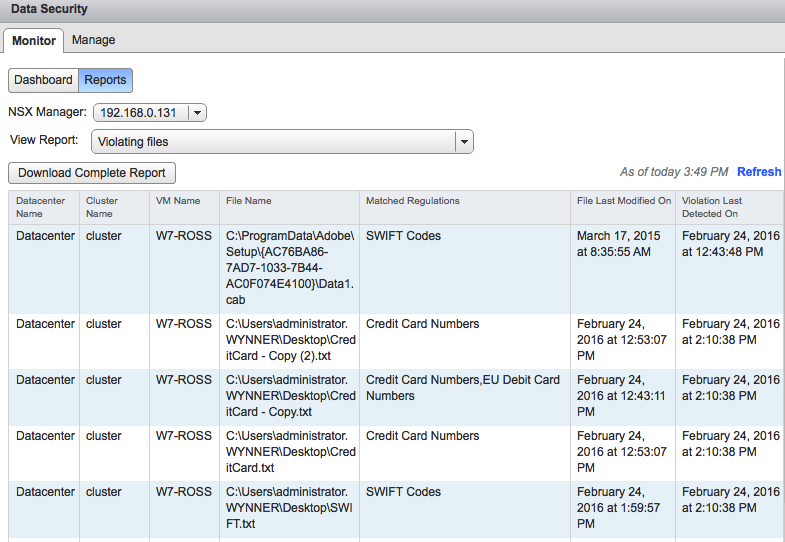This screenshot has width=785, height=542.
Task: Select the Dashboard view button
Action: (x=44, y=80)
